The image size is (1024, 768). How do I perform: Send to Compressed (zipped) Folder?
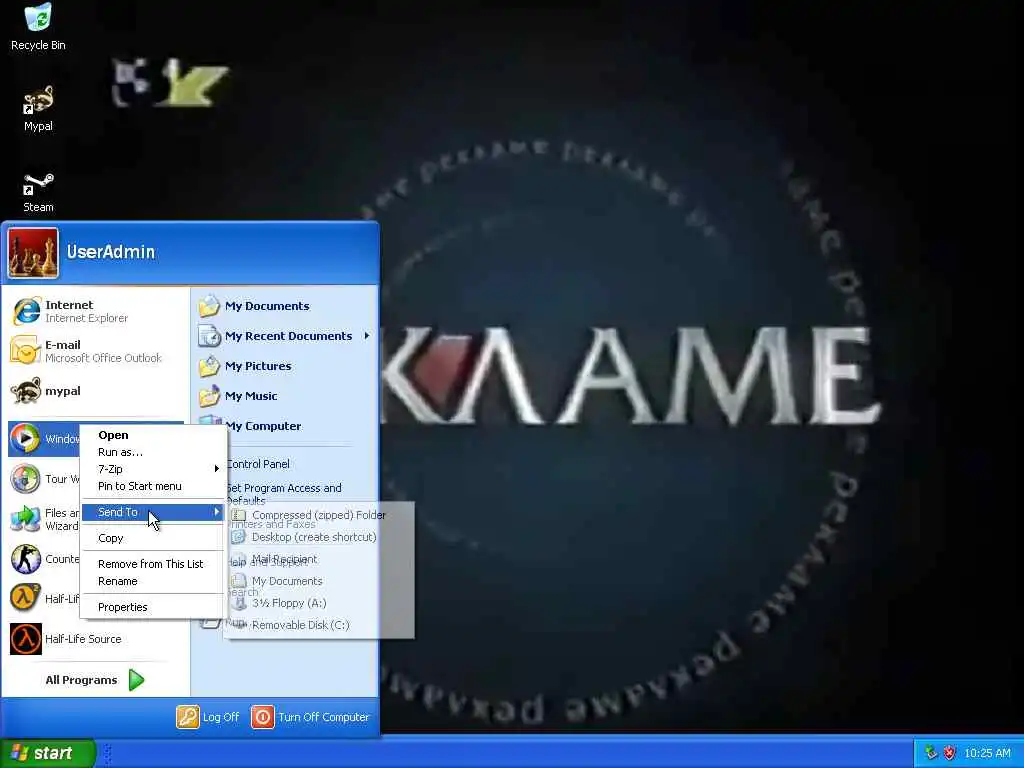click(x=319, y=515)
